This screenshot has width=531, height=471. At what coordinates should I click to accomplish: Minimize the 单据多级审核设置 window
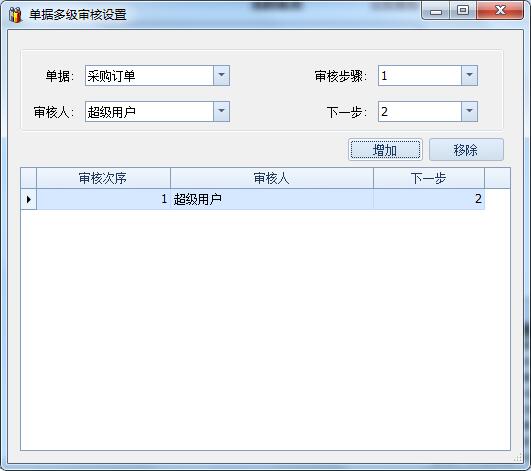click(436, 11)
